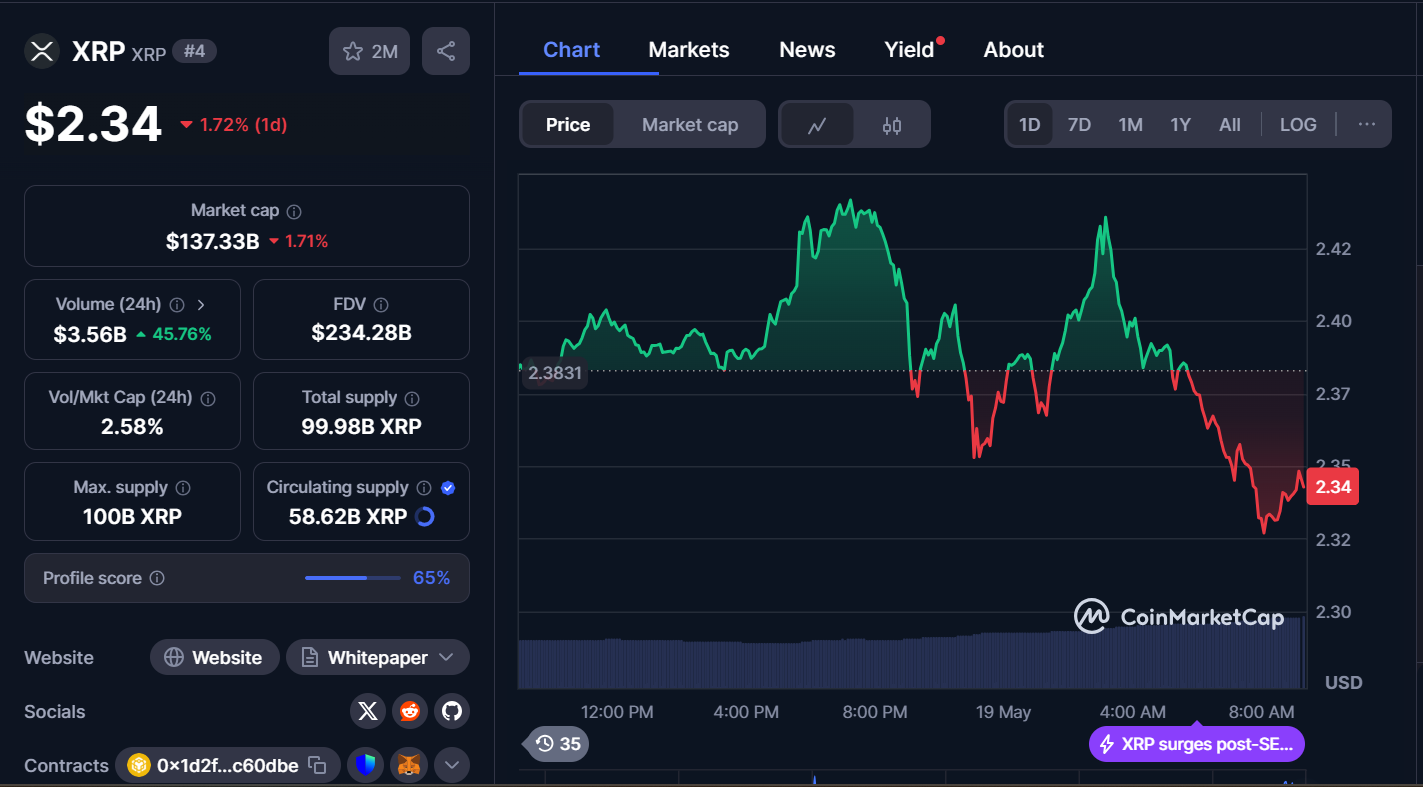Select All time range

(x=1230, y=125)
